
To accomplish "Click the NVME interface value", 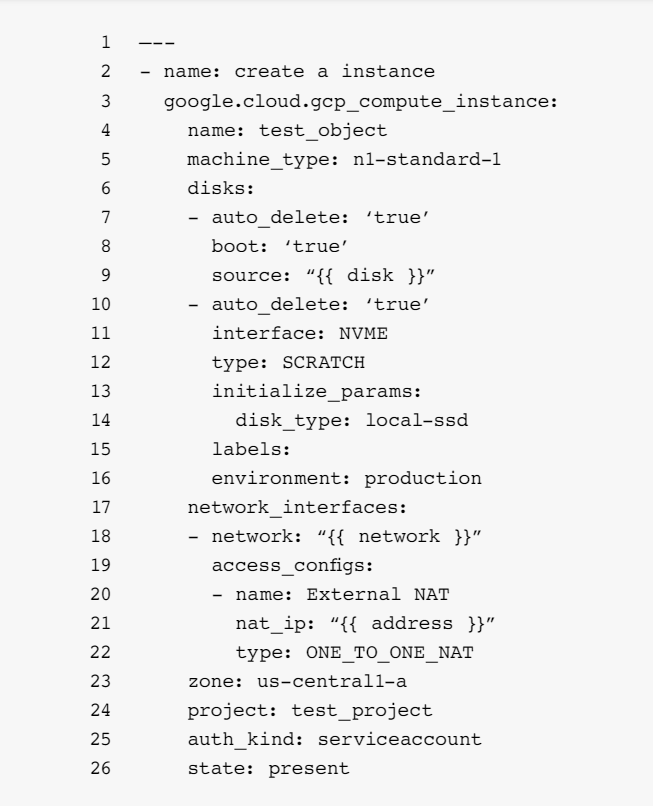I will pos(363,333).
